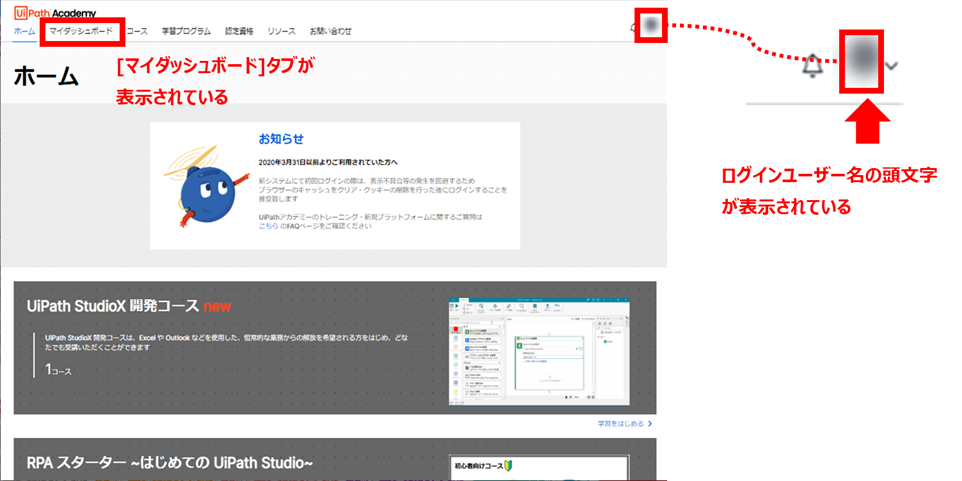Click the chevron next to 学習をはじめる
Image resolution: width=962 pixels, height=481 pixels.
pyautogui.click(x=650, y=424)
